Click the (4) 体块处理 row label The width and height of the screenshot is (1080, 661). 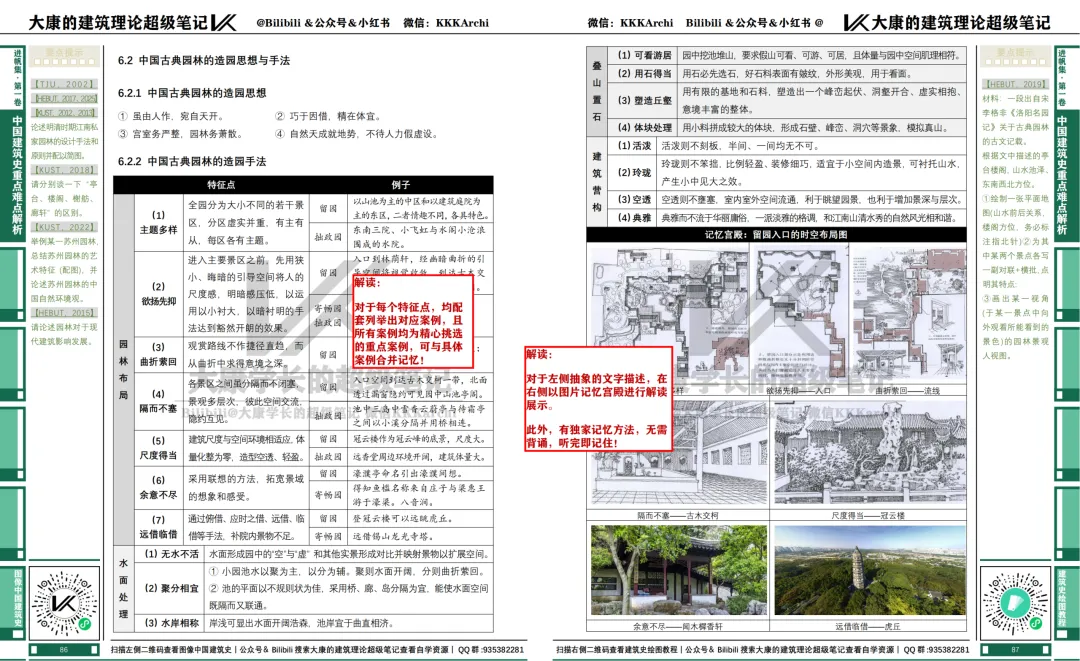[x=644, y=127]
